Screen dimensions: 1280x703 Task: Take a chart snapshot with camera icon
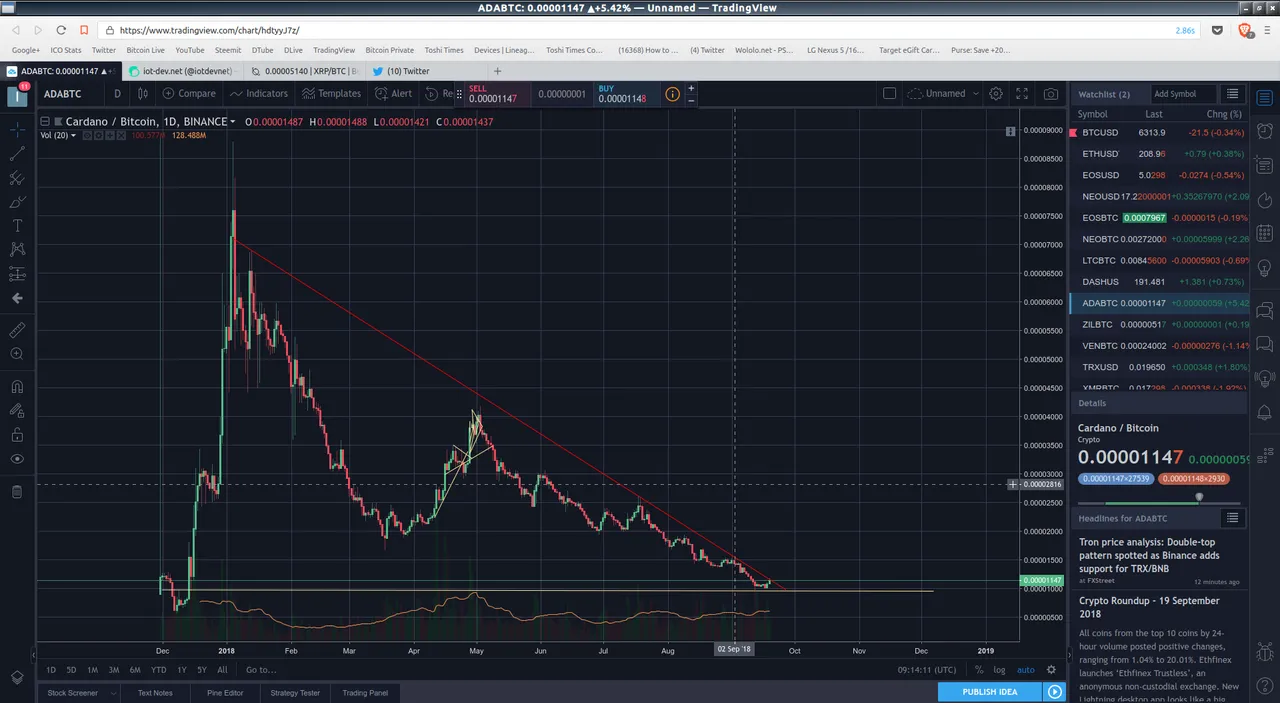1050,93
